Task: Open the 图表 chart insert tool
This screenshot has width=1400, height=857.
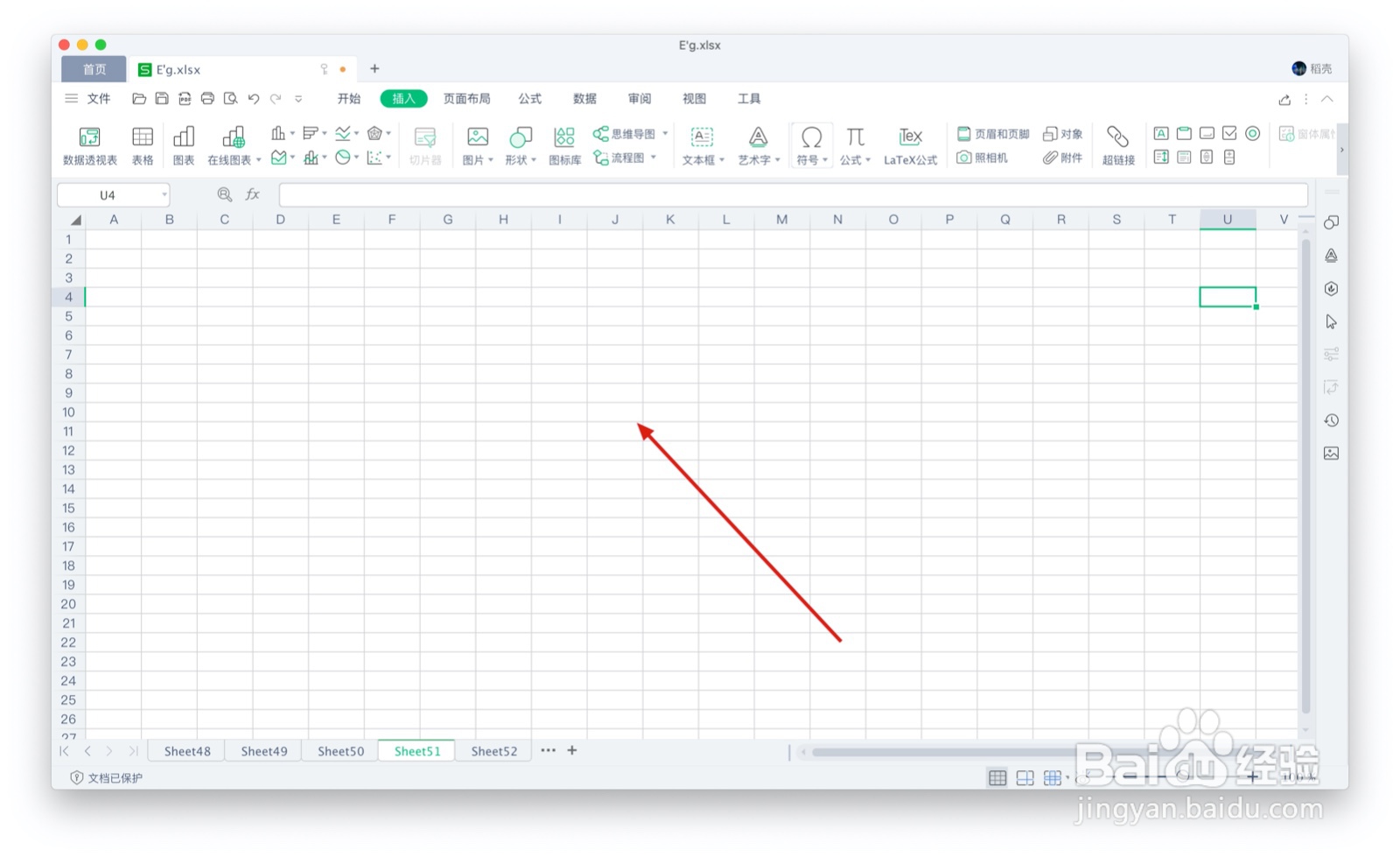Action: coord(184,145)
